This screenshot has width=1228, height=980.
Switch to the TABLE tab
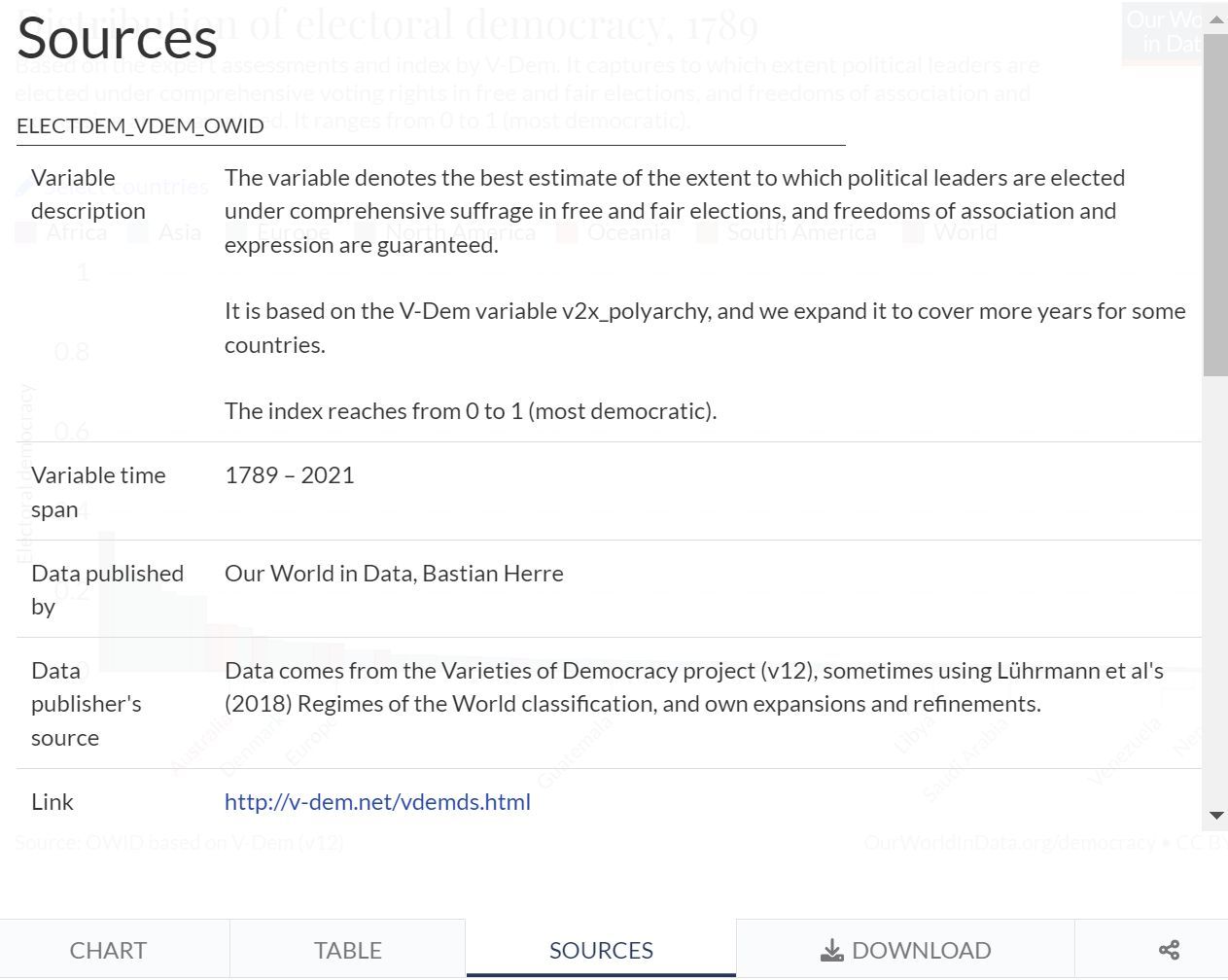coord(348,950)
